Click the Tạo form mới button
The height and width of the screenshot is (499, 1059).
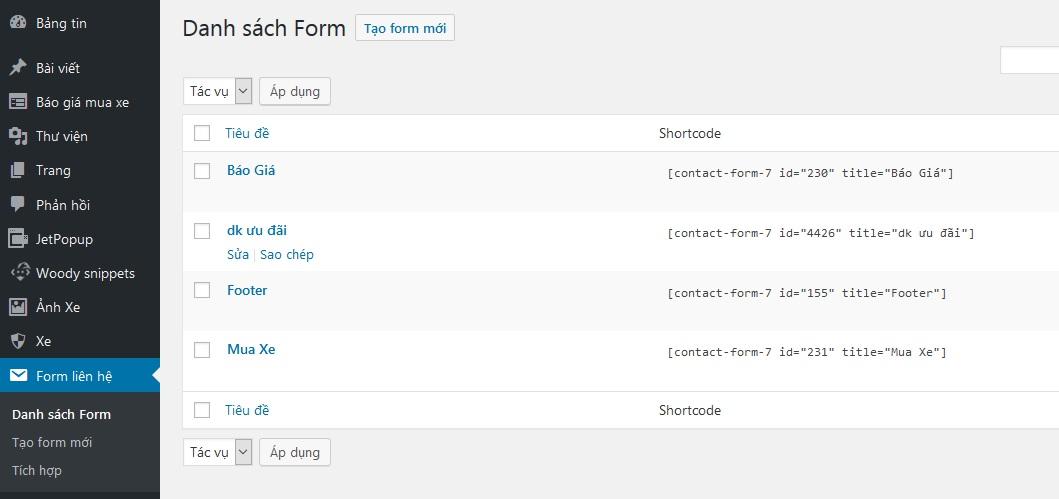point(405,28)
